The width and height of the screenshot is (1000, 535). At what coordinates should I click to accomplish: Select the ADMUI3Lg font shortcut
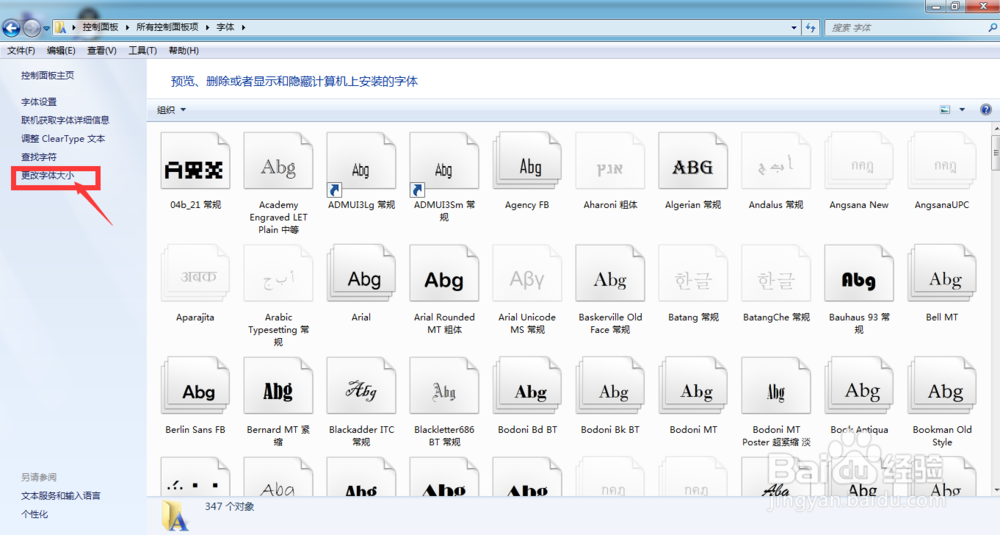coord(361,161)
